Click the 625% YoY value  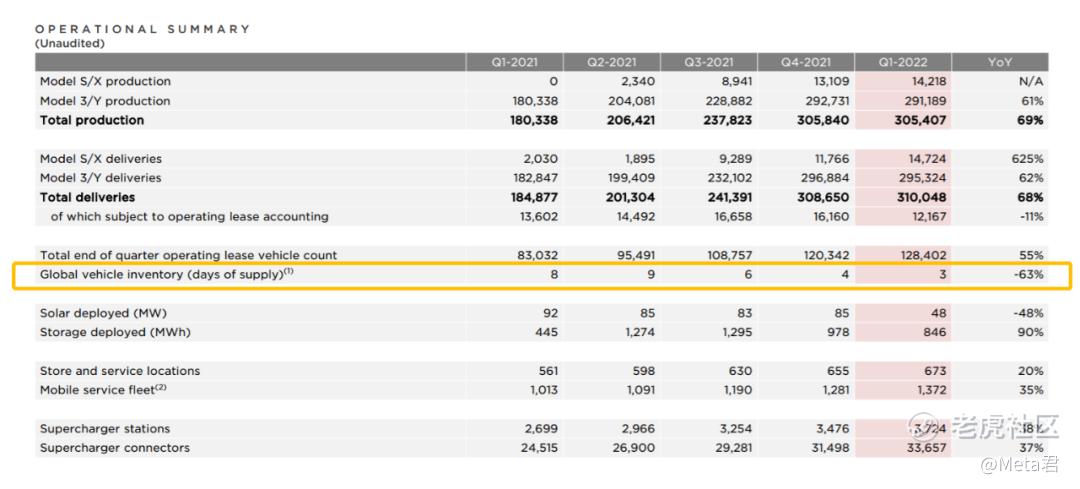1030,158
